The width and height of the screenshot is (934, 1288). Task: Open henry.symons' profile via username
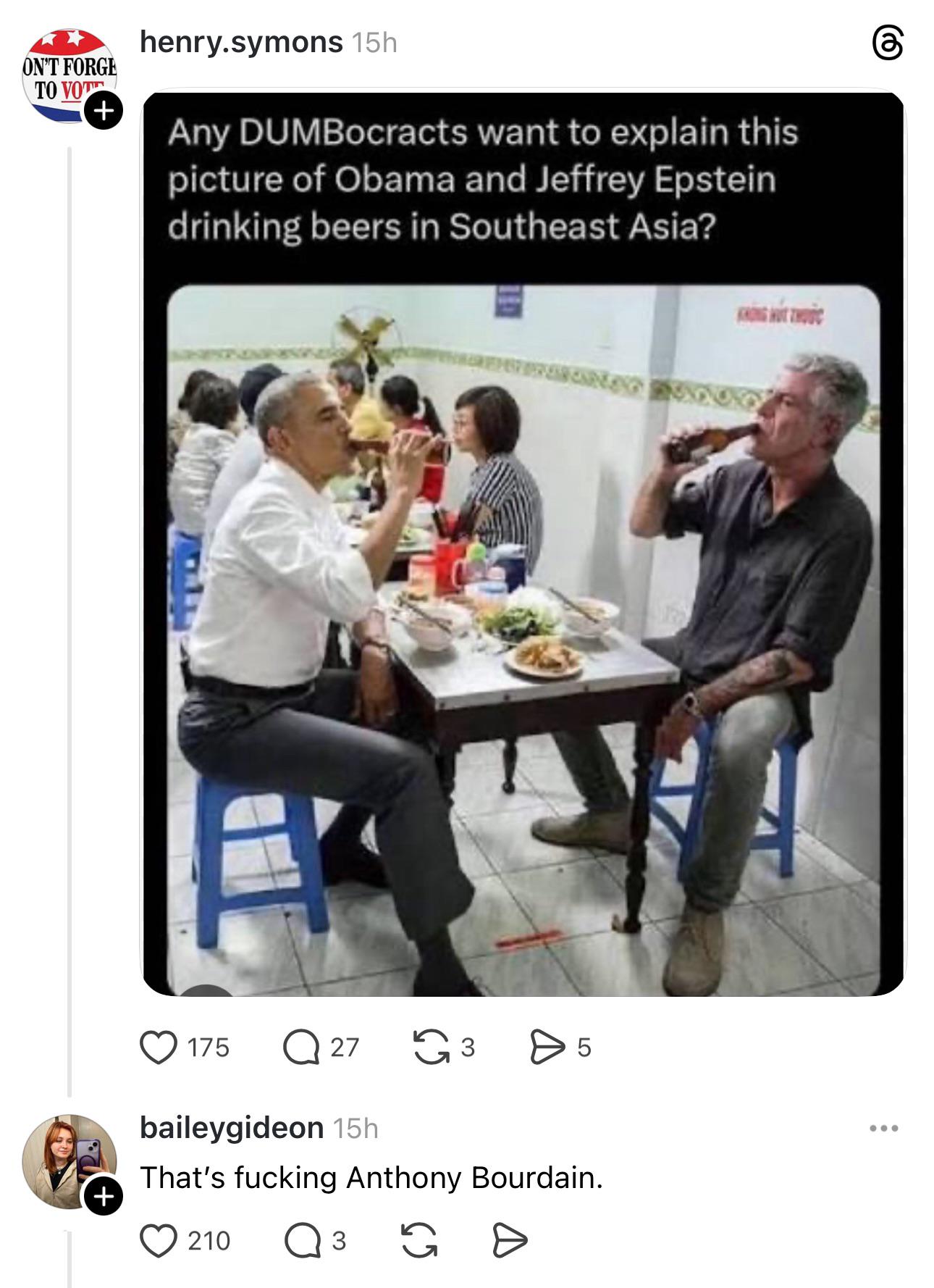(241, 42)
